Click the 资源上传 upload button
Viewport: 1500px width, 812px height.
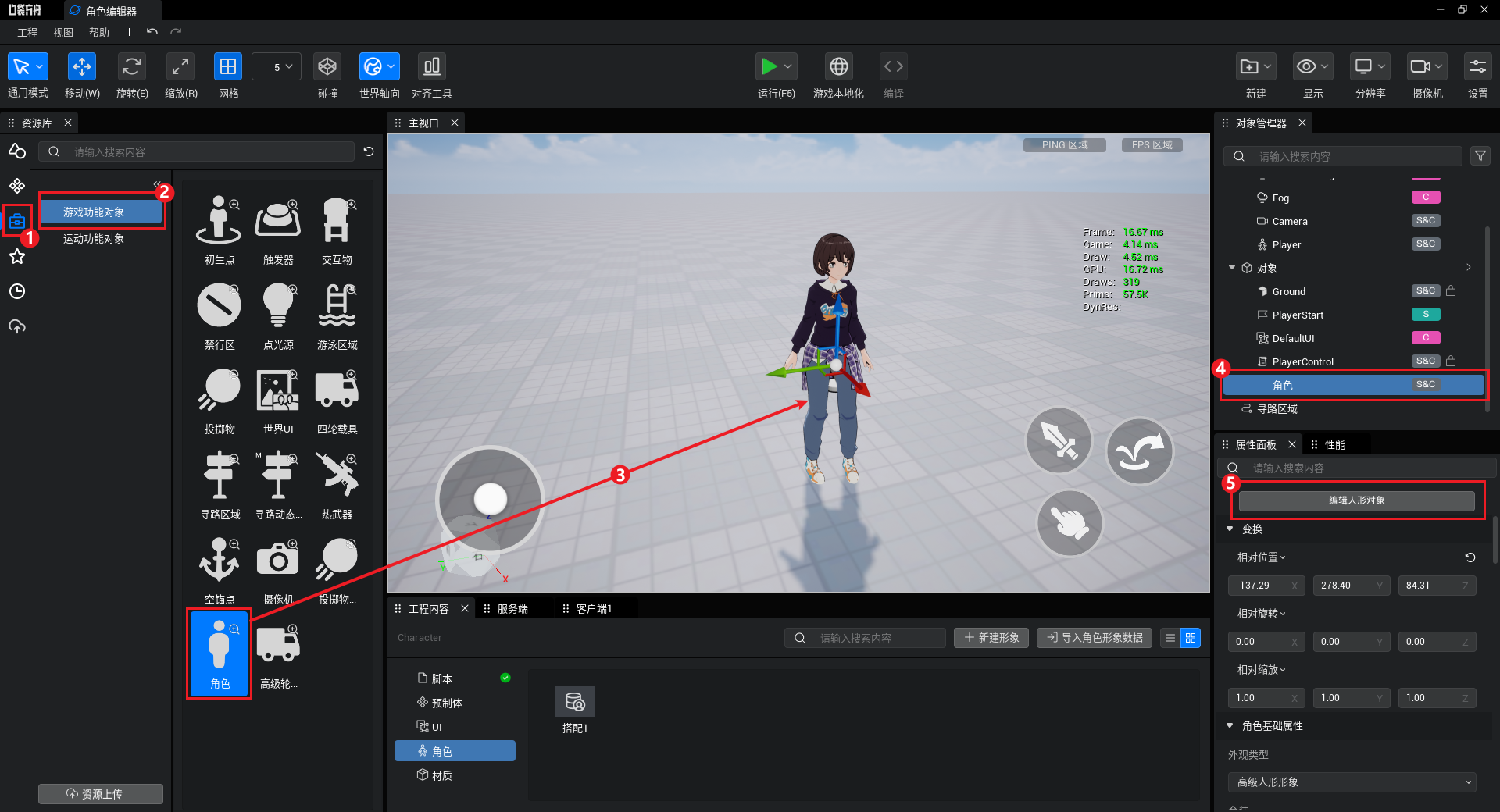[x=101, y=794]
